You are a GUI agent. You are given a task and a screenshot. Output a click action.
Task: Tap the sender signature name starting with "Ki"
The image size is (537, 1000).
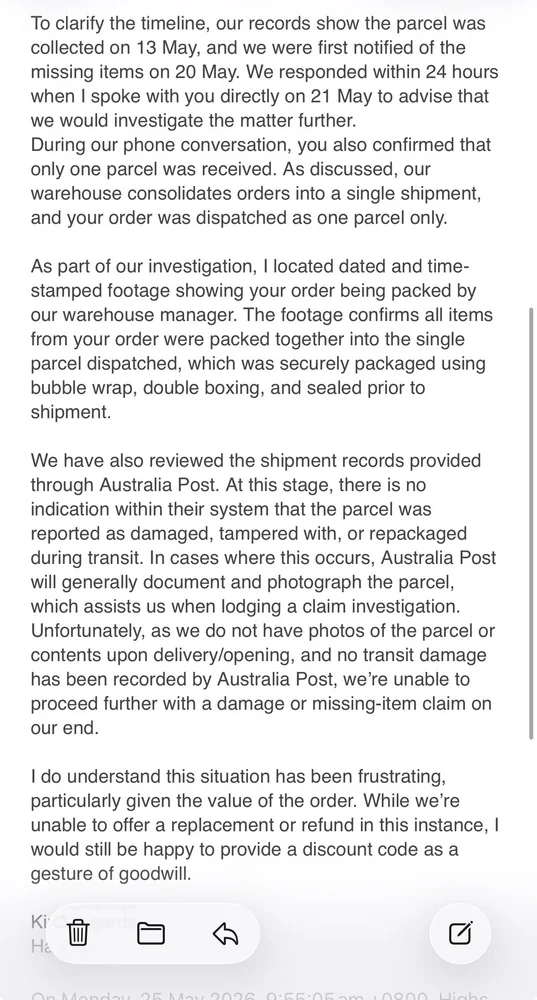[x=38, y=922]
